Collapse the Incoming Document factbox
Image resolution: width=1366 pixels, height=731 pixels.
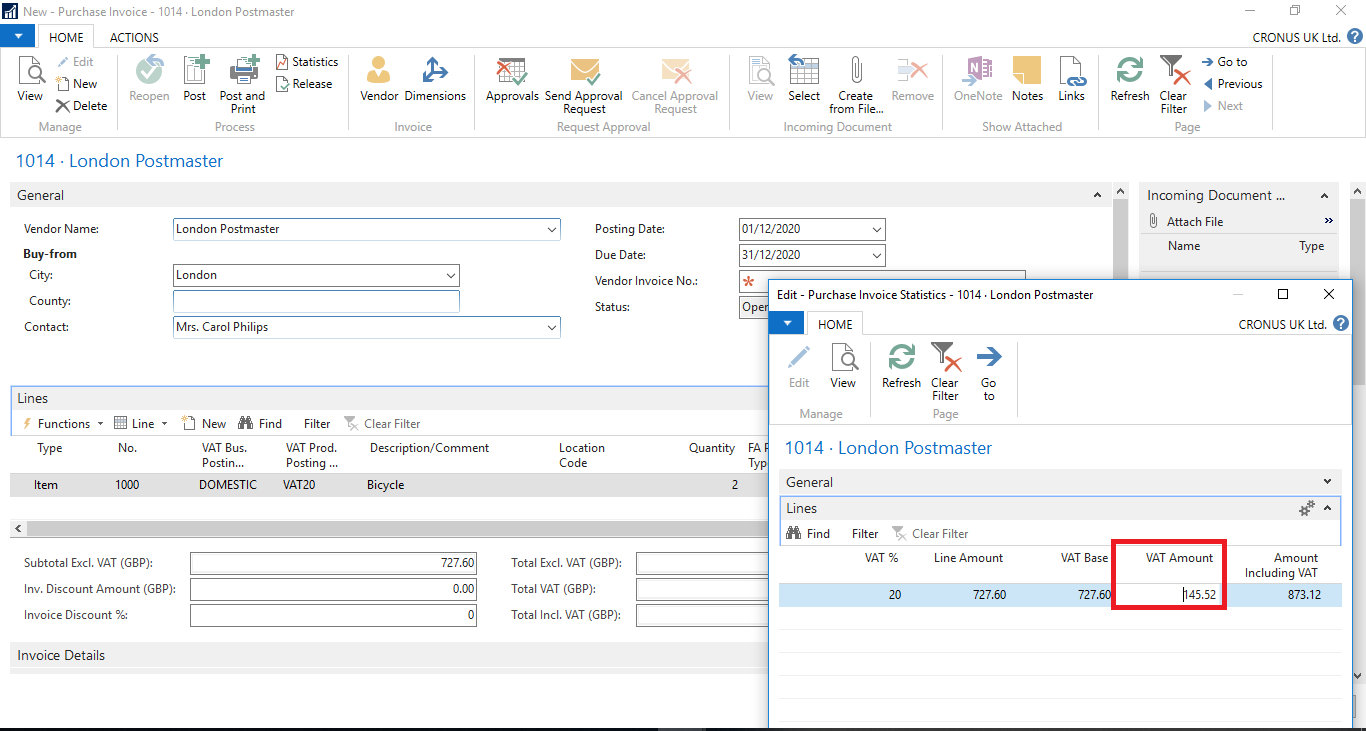pos(1324,196)
